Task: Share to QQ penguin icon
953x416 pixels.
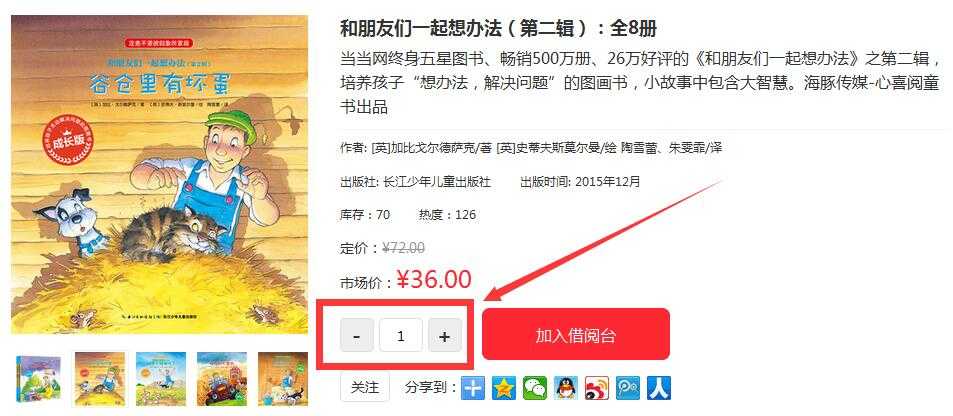Action: click(x=566, y=387)
